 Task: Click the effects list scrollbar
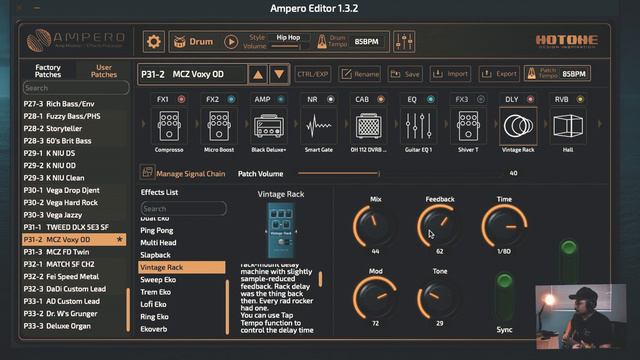tap(227, 306)
